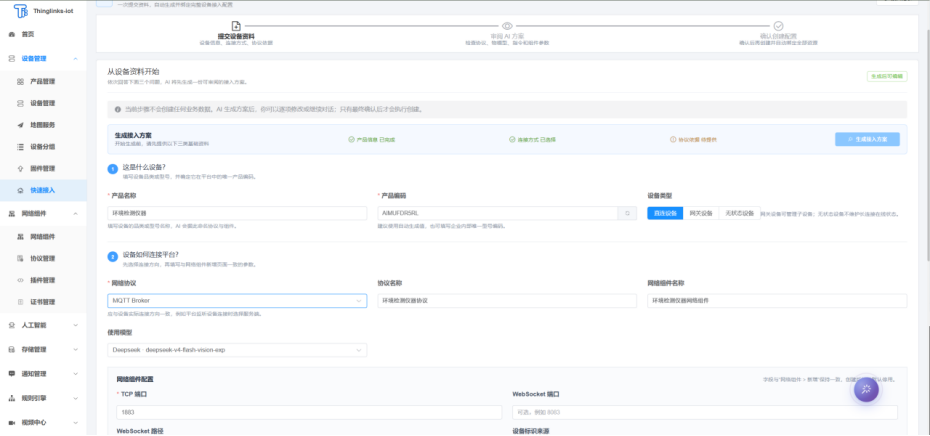Click the green 生成后可编辑 tag

click(x=887, y=77)
